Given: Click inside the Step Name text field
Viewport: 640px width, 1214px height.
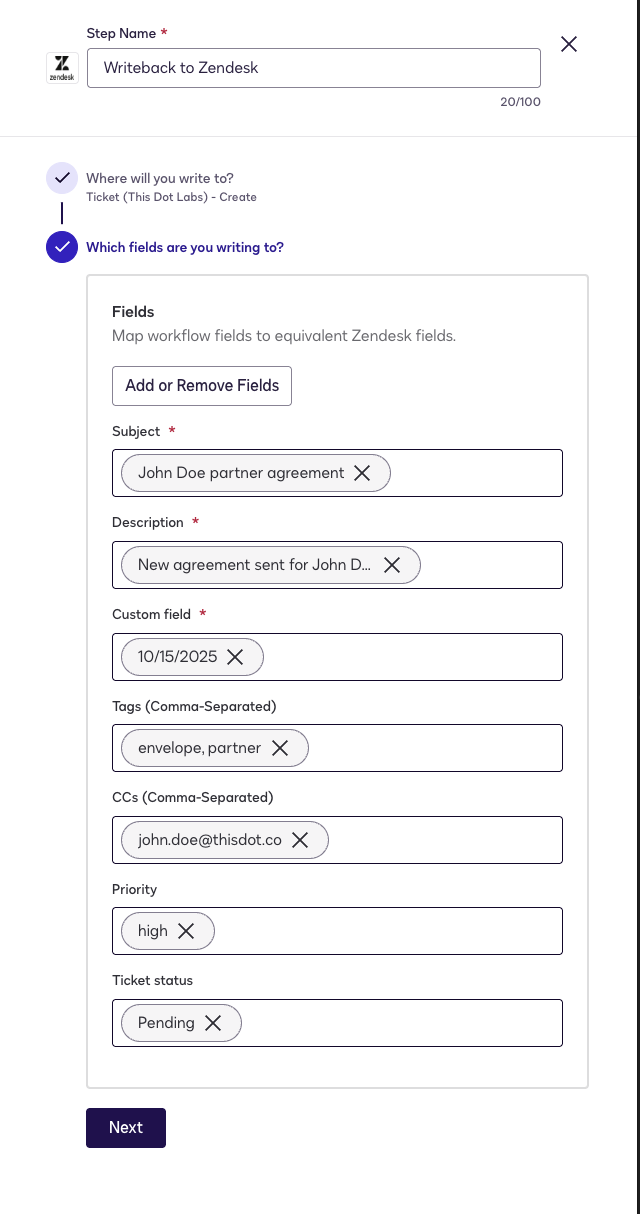Looking at the screenshot, I should coord(313,68).
